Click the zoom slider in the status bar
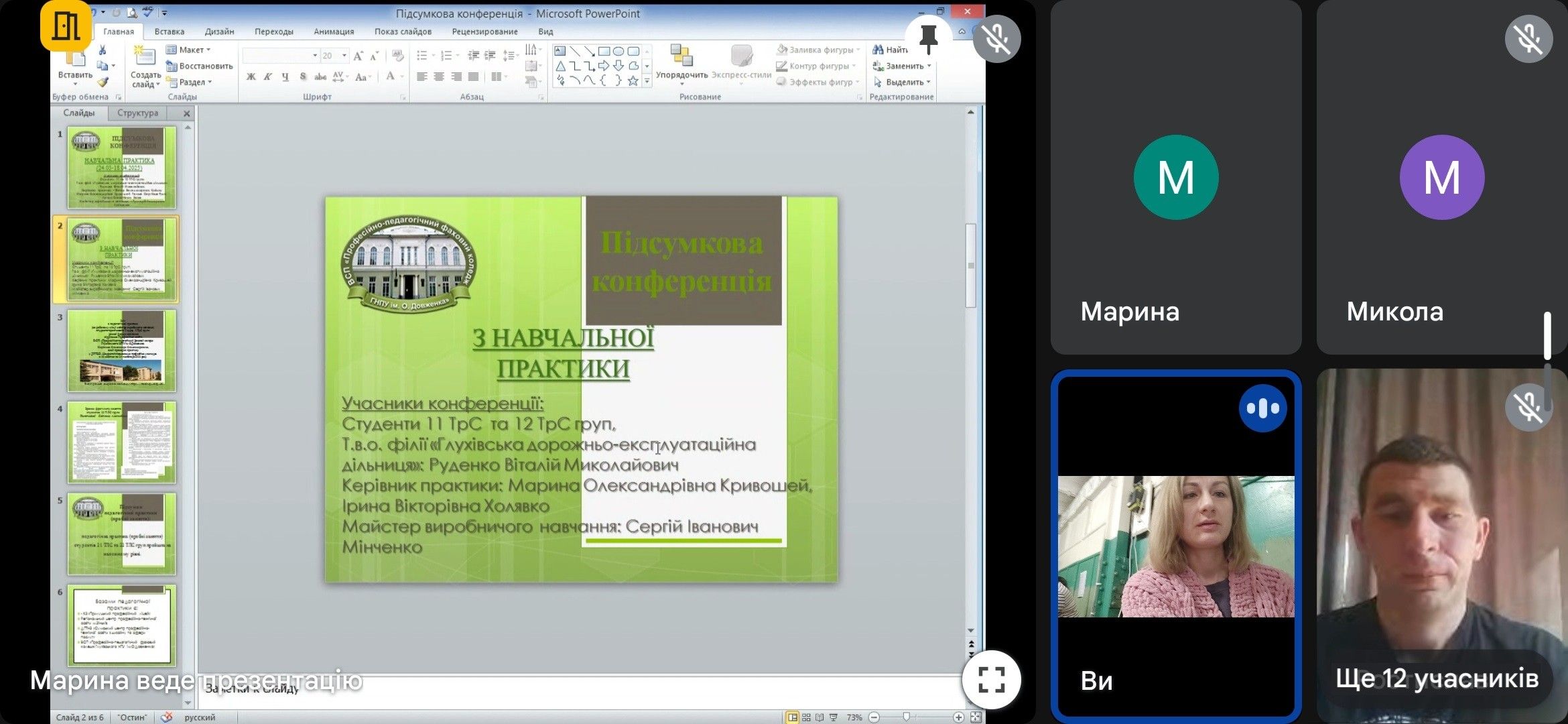This screenshot has height=724, width=1568. click(907, 717)
